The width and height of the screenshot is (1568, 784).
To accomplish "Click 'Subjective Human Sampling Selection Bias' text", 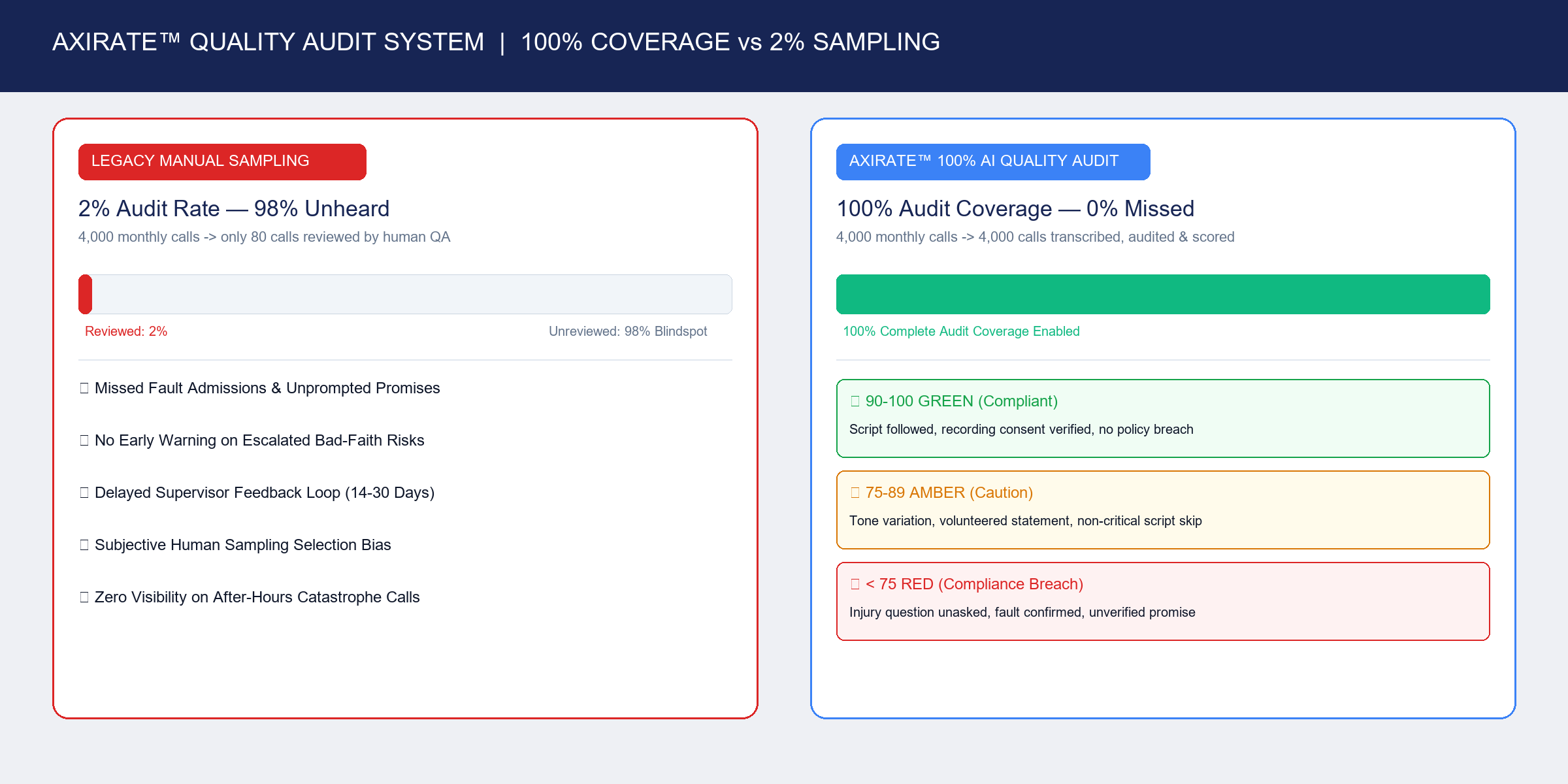I will 243,545.
